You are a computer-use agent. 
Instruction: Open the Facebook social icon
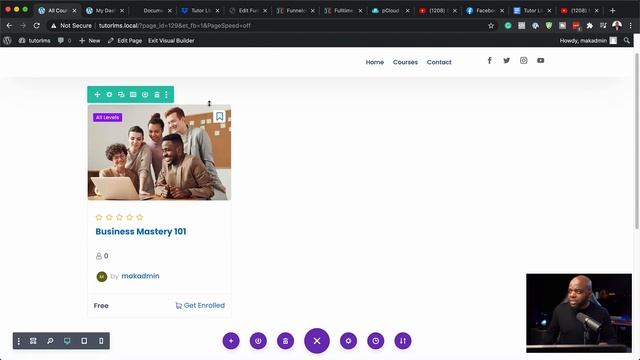(x=489, y=60)
